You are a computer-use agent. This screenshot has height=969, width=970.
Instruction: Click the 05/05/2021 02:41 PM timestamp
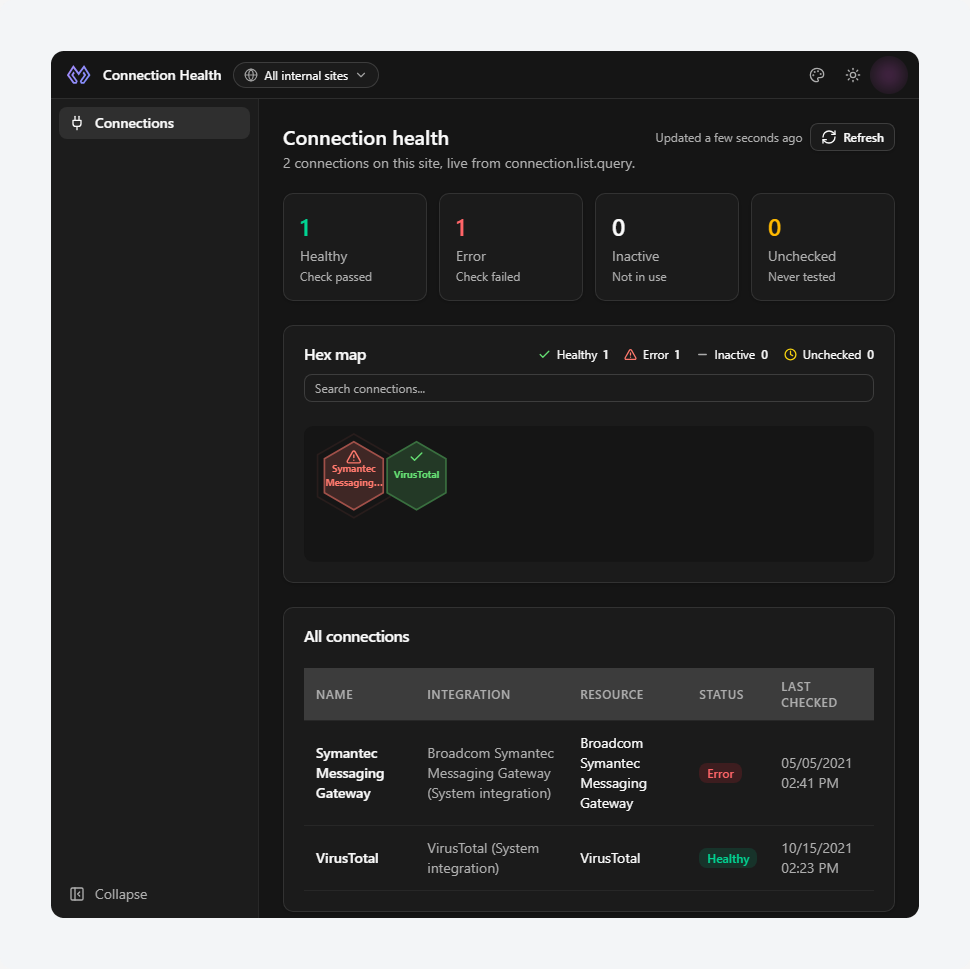click(x=816, y=773)
